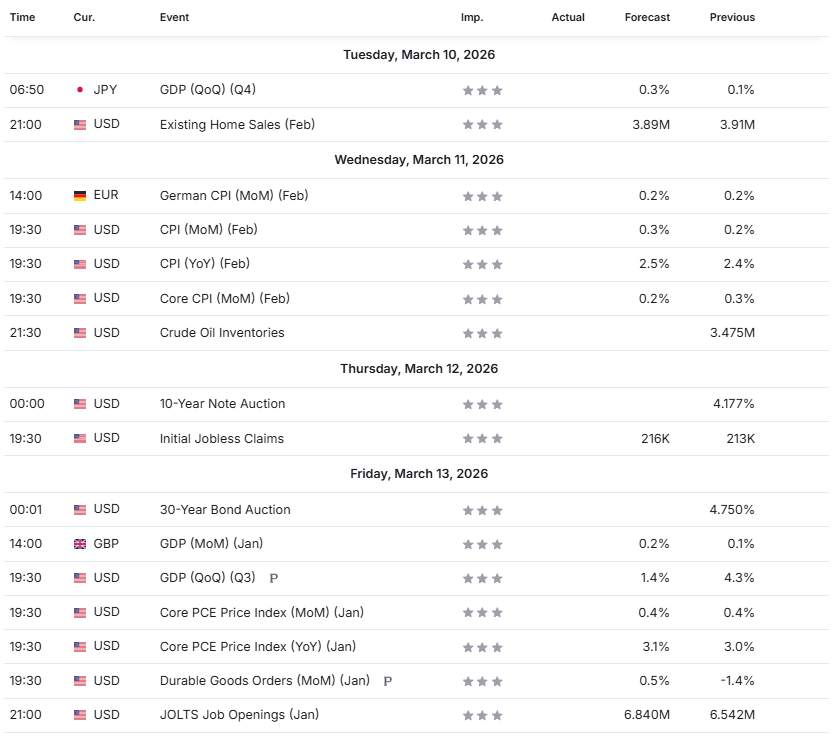Click the Wednesday, March 11, 2026 date header
Viewport: 833px width, 736px height.
click(418, 160)
